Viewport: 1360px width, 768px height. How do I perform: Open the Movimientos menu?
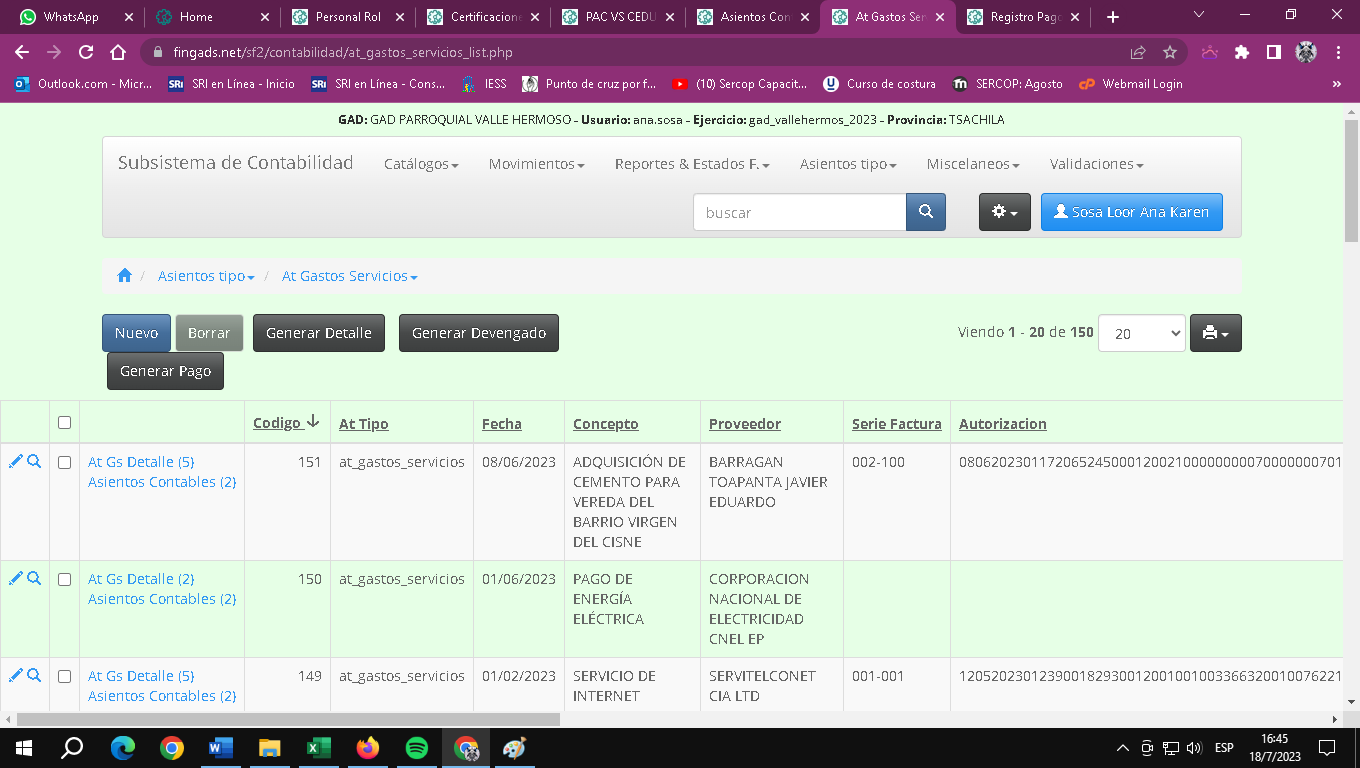(x=535, y=164)
